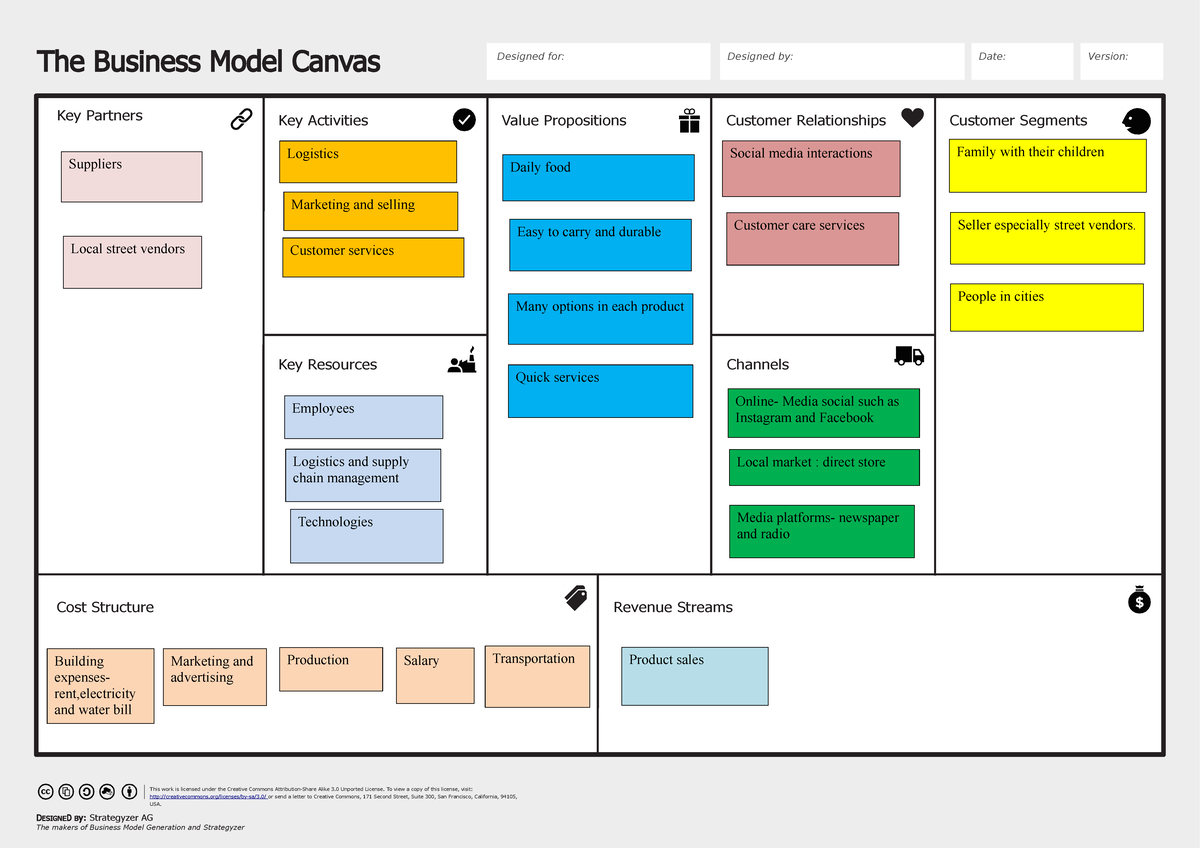1200x848 pixels.
Task: Click the Key Activities heading
Action: point(323,121)
